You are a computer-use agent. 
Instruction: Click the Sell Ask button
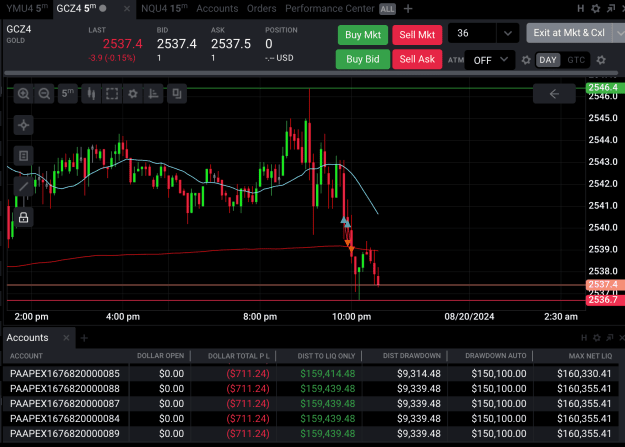click(x=417, y=59)
